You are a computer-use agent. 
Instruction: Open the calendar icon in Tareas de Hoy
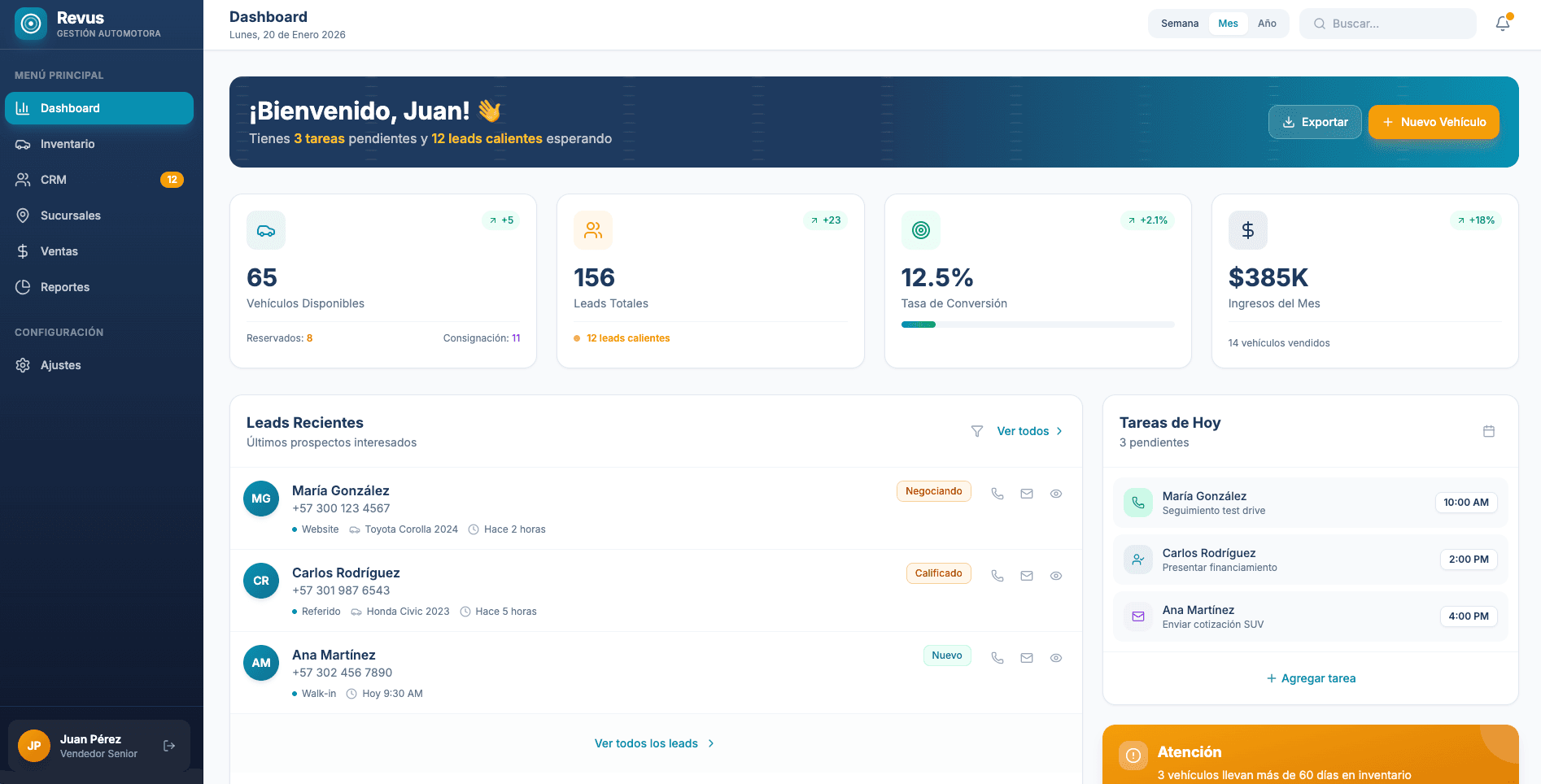[x=1489, y=431]
